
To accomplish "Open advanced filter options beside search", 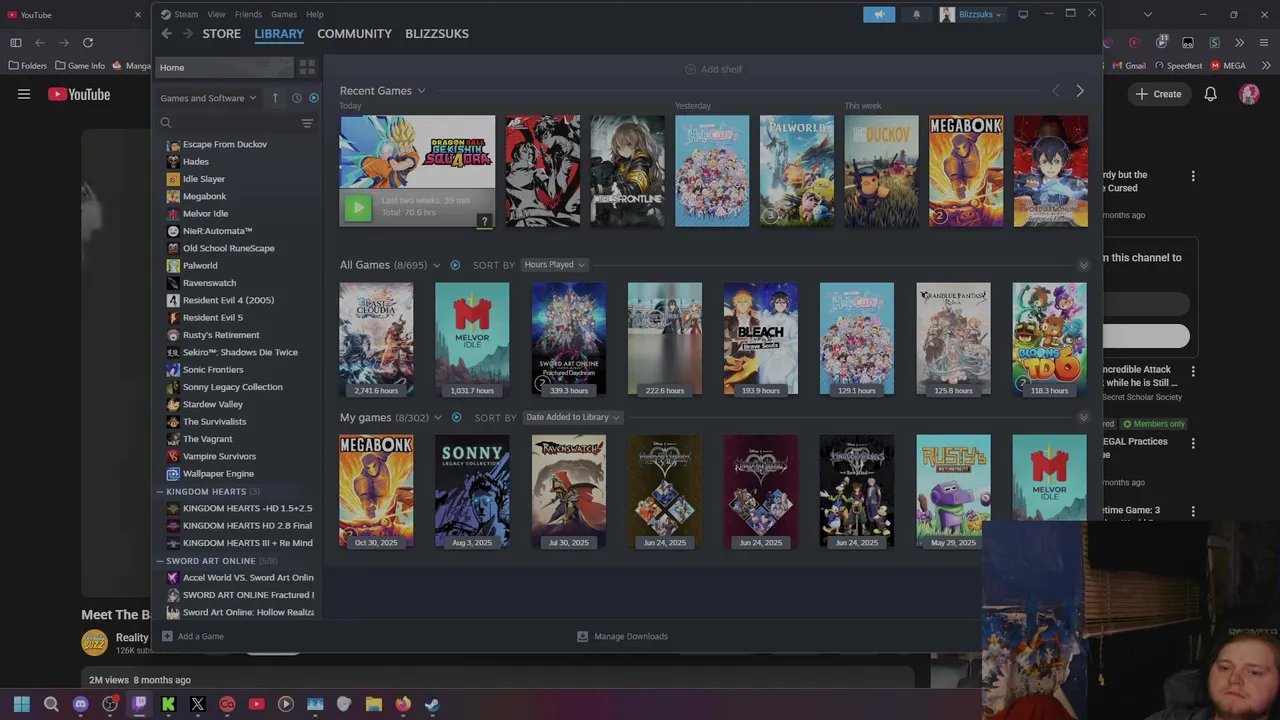I will coord(307,123).
